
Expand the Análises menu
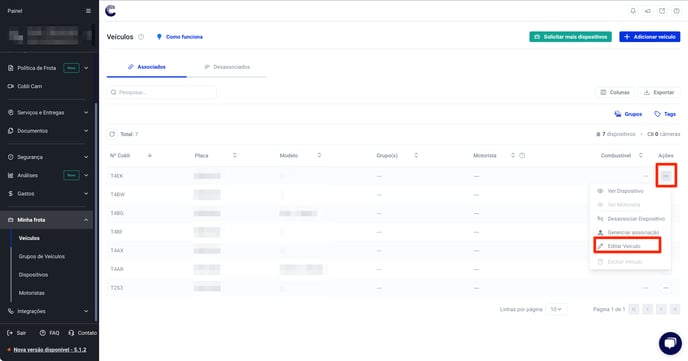[x=86, y=175]
